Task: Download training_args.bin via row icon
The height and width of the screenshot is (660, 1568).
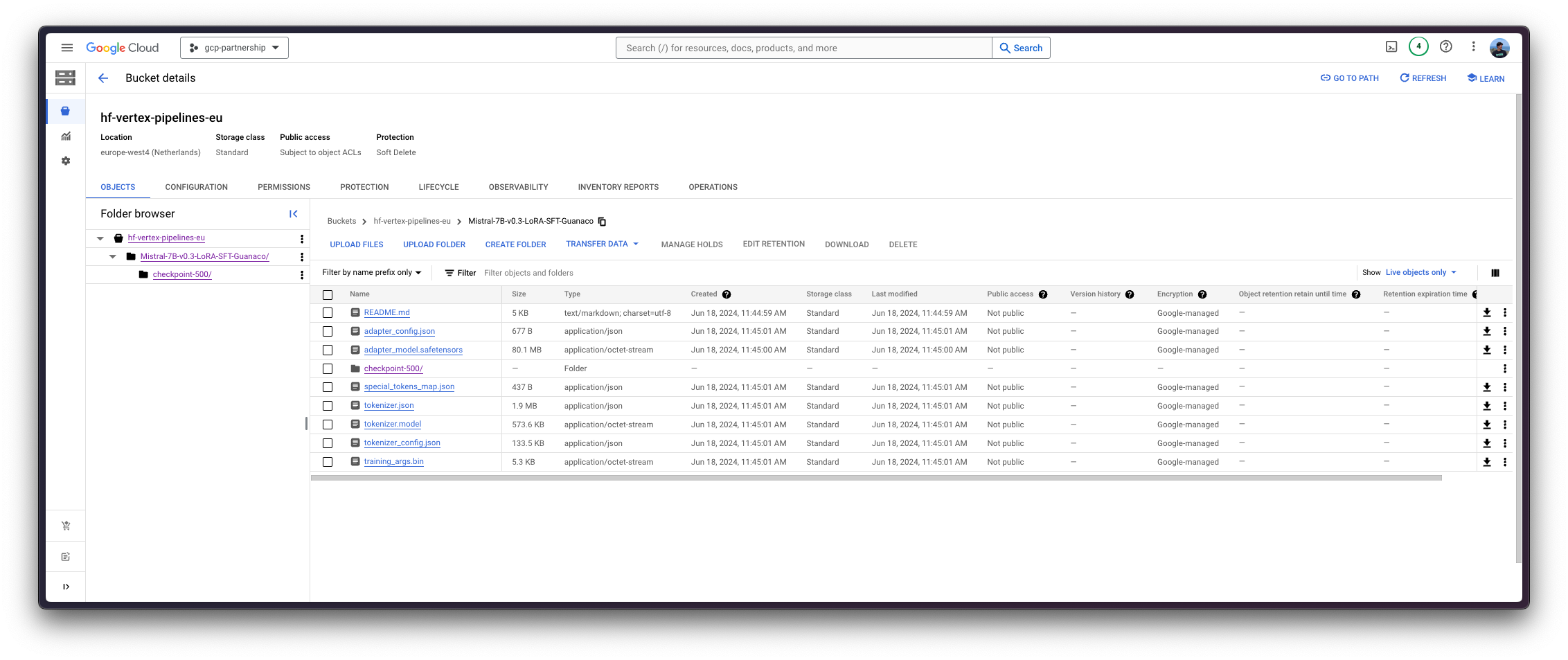Action: (x=1487, y=462)
